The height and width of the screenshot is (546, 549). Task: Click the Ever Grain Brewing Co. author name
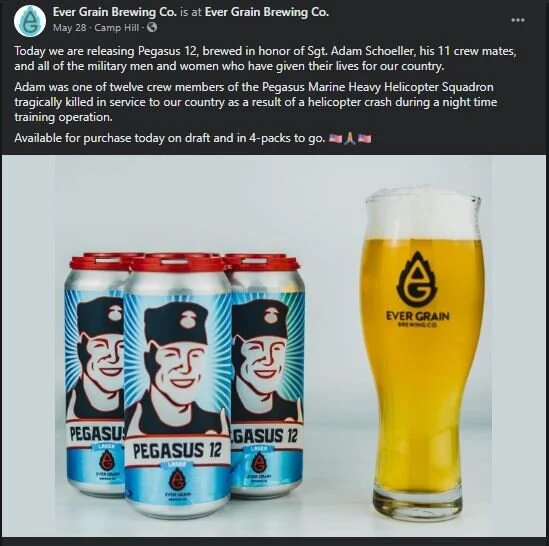[115, 12]
